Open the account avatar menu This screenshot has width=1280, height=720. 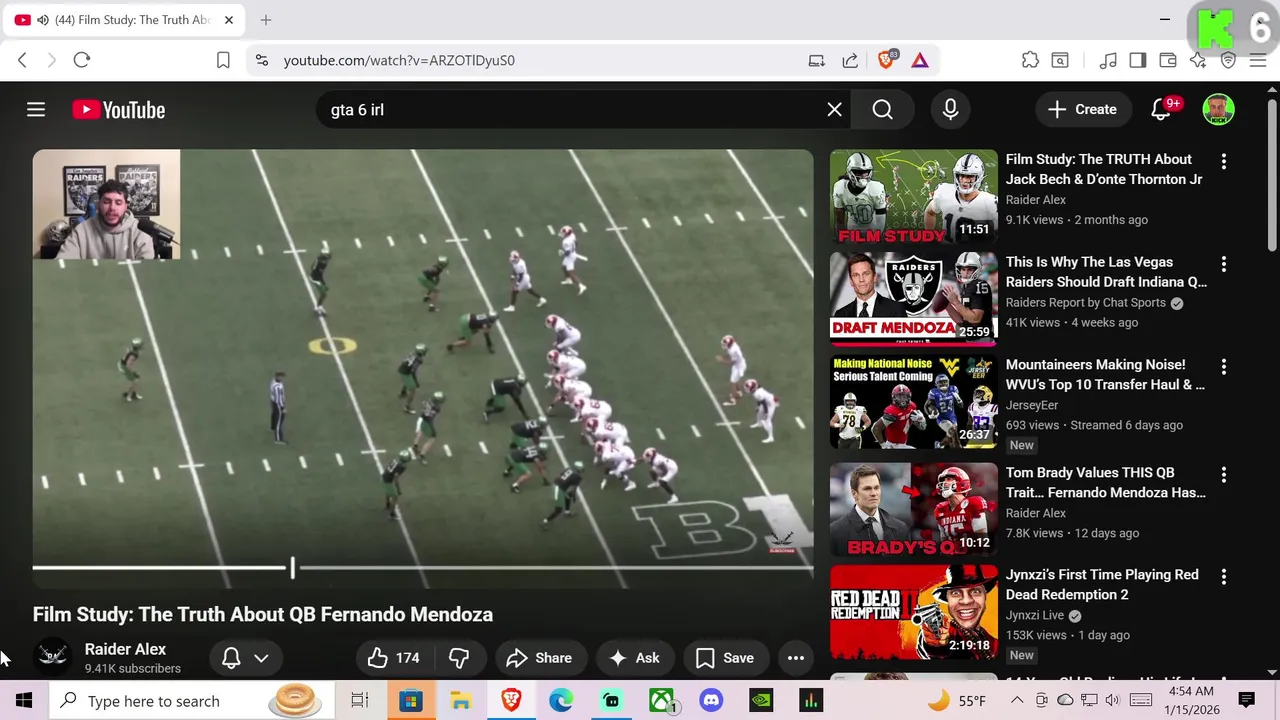[x=1218, y=110]
